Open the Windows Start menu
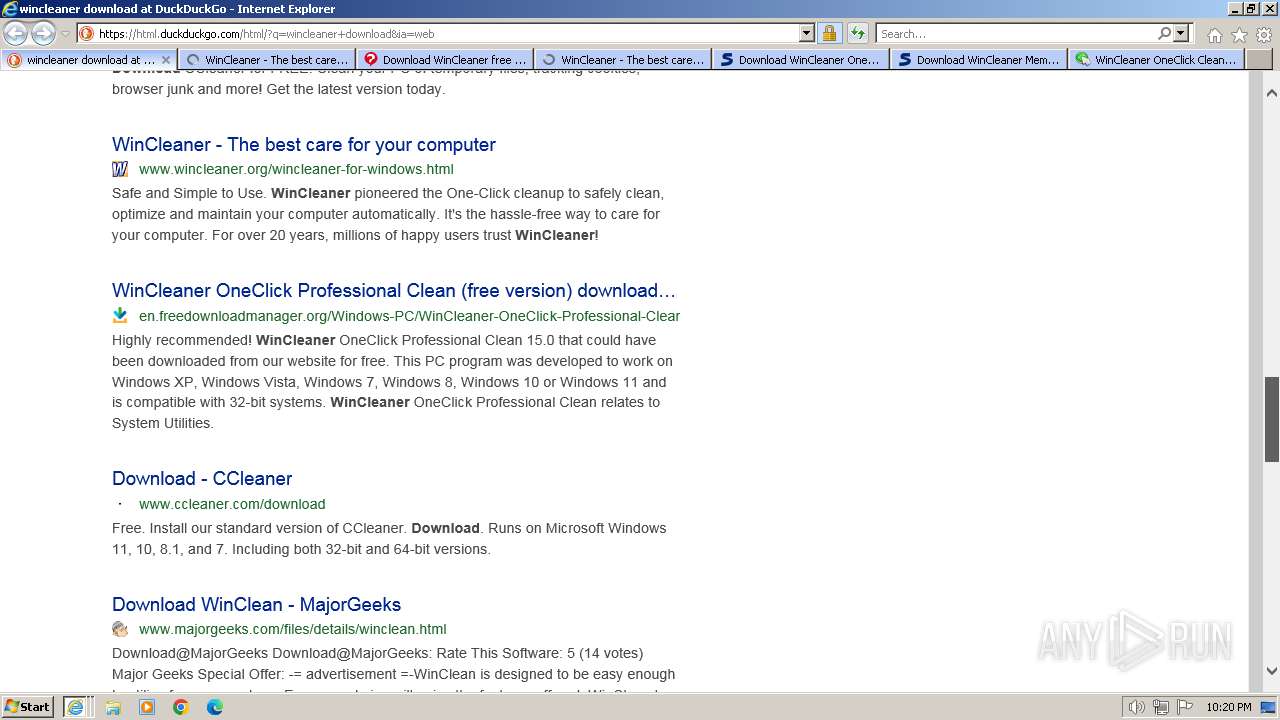This screenshot has width=1280, height=720. click(x=28, y=706)
